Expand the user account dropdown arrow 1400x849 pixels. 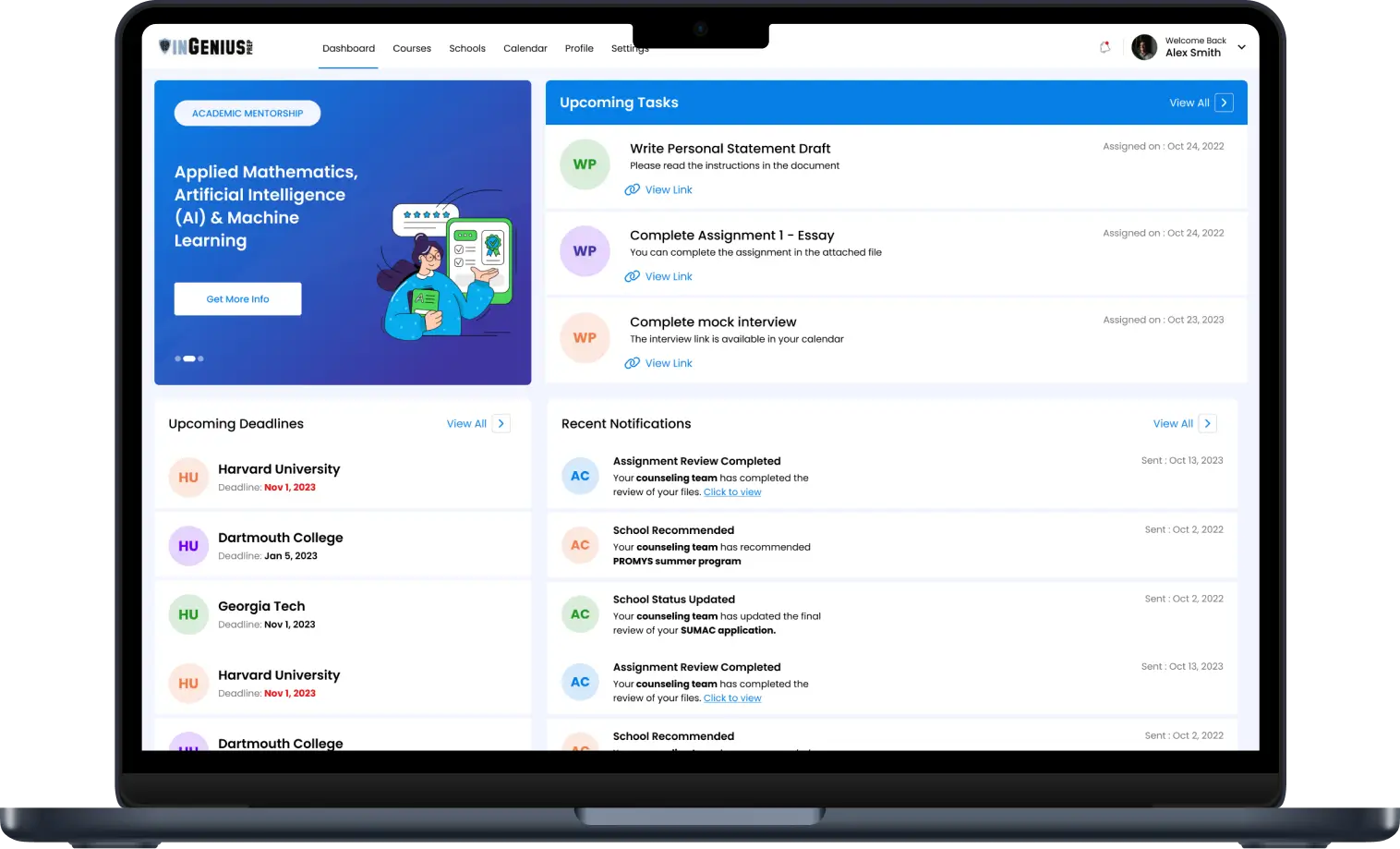pyautogui.click(x=1241, y=47)
